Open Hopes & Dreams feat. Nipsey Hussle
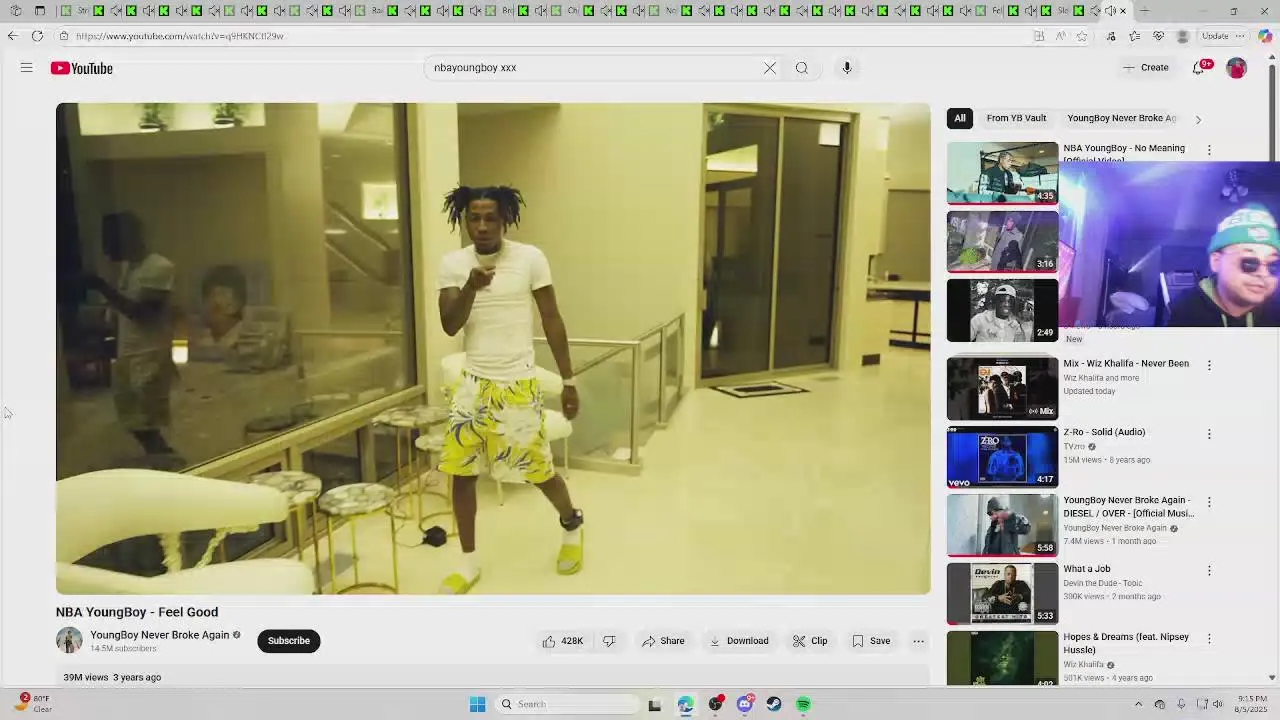Image resolution: width=1280 pixels, height=720 pixels. tap(1126, 643)
